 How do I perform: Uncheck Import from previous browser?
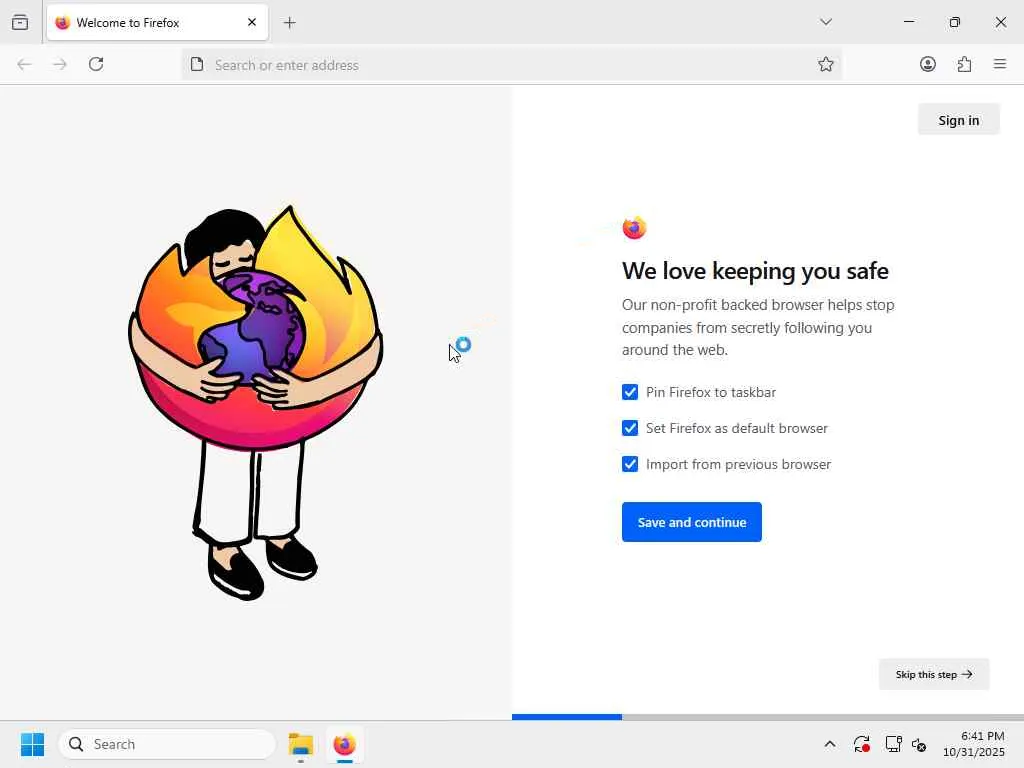pos(630,464)
